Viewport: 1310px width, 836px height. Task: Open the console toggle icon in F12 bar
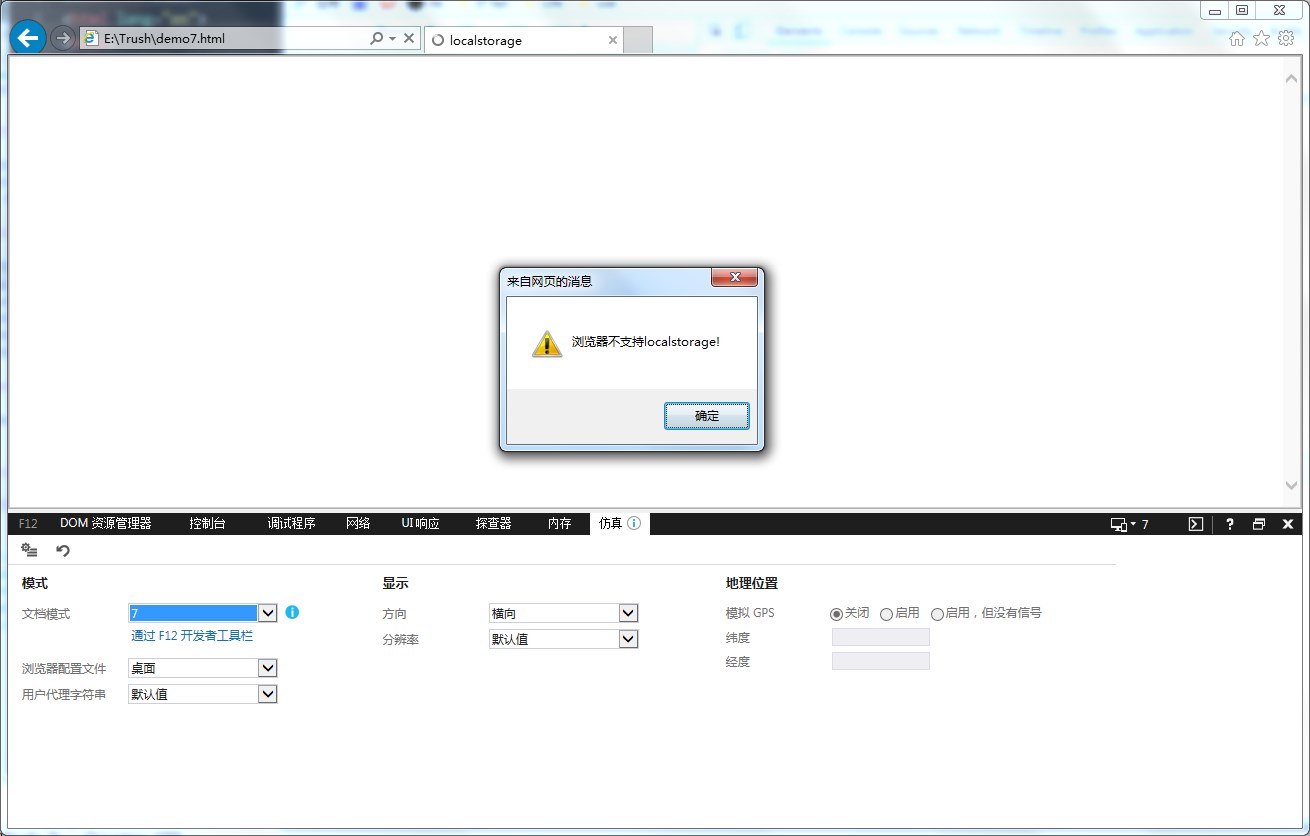1195,524
